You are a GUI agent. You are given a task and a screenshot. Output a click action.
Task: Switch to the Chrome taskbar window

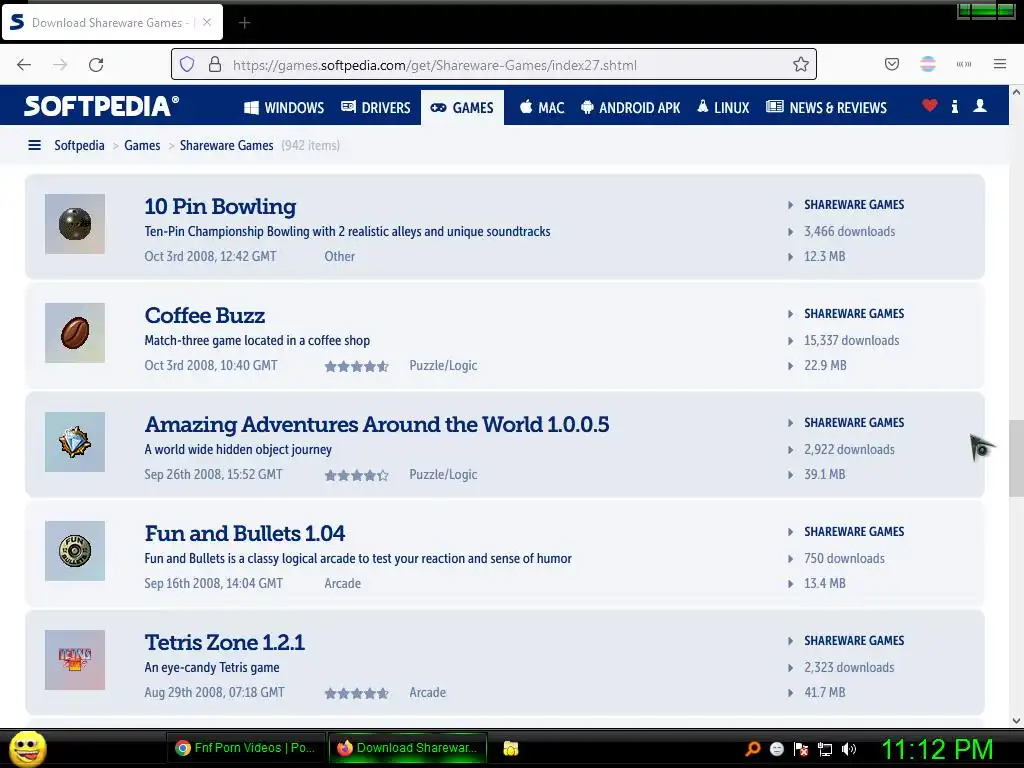point(246,748)
